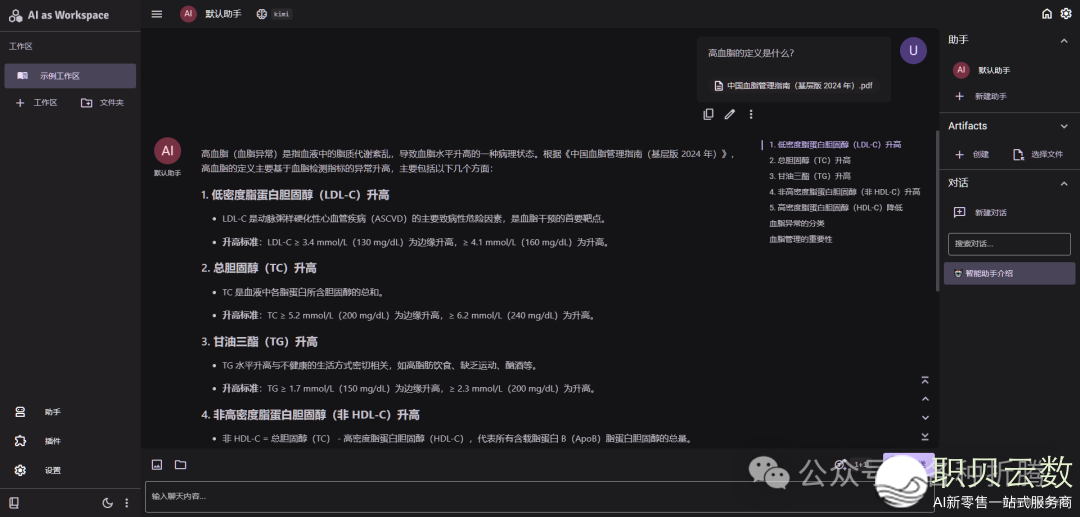Go to next message arrow

click(925, 417)
